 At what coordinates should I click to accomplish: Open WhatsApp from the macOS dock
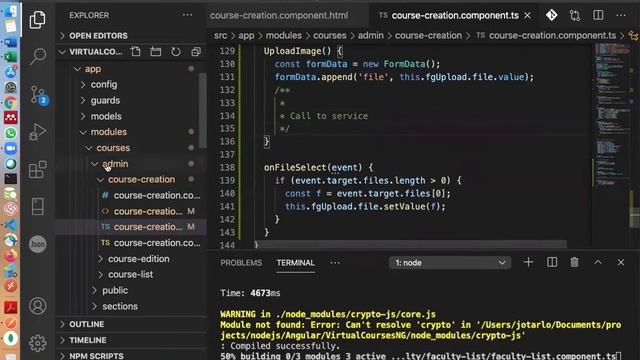point(11,133)
